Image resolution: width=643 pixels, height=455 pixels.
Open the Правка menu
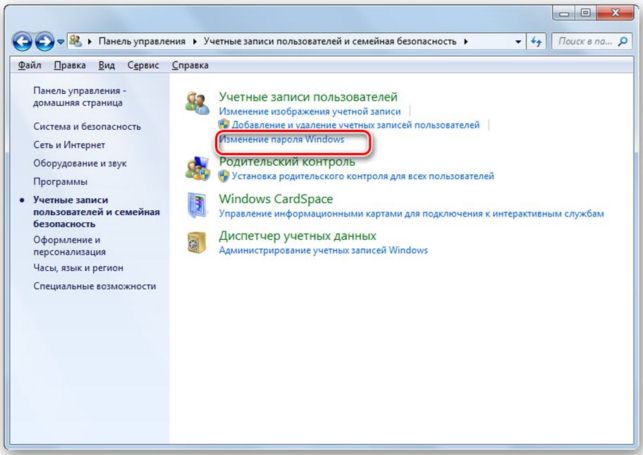coord(70,65)
